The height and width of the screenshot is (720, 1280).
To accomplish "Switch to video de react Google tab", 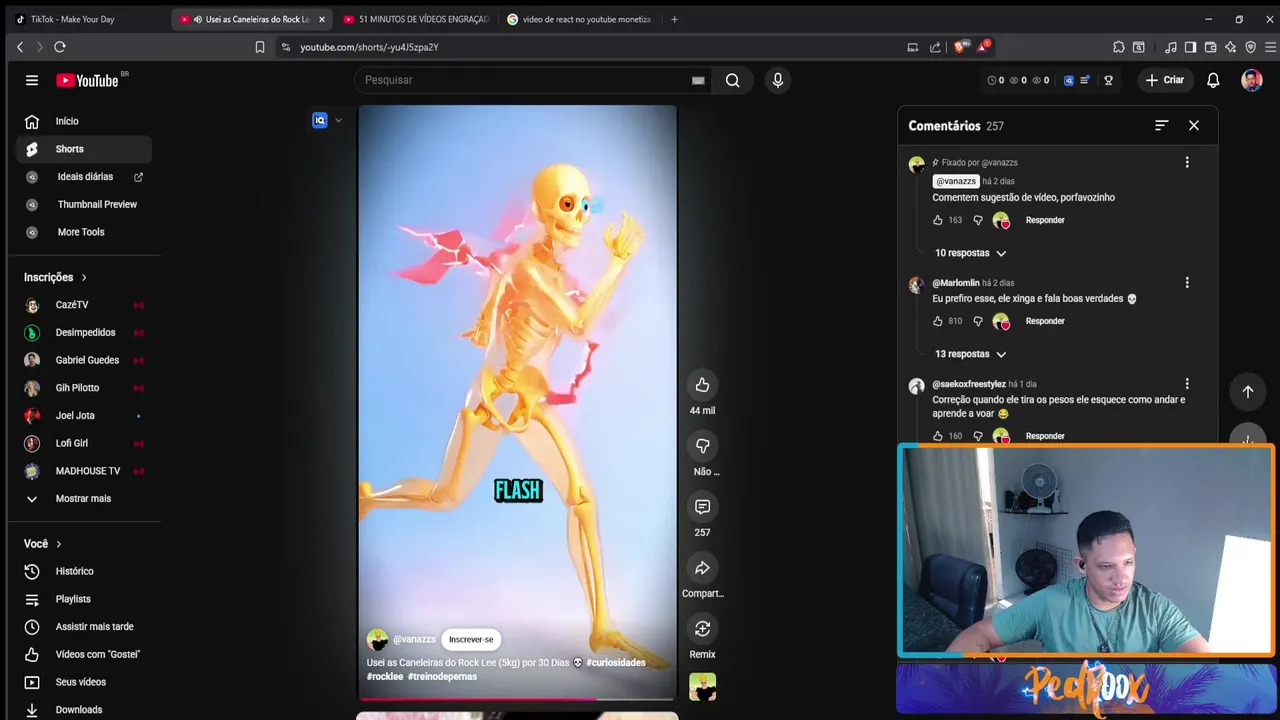I will 578,19.
